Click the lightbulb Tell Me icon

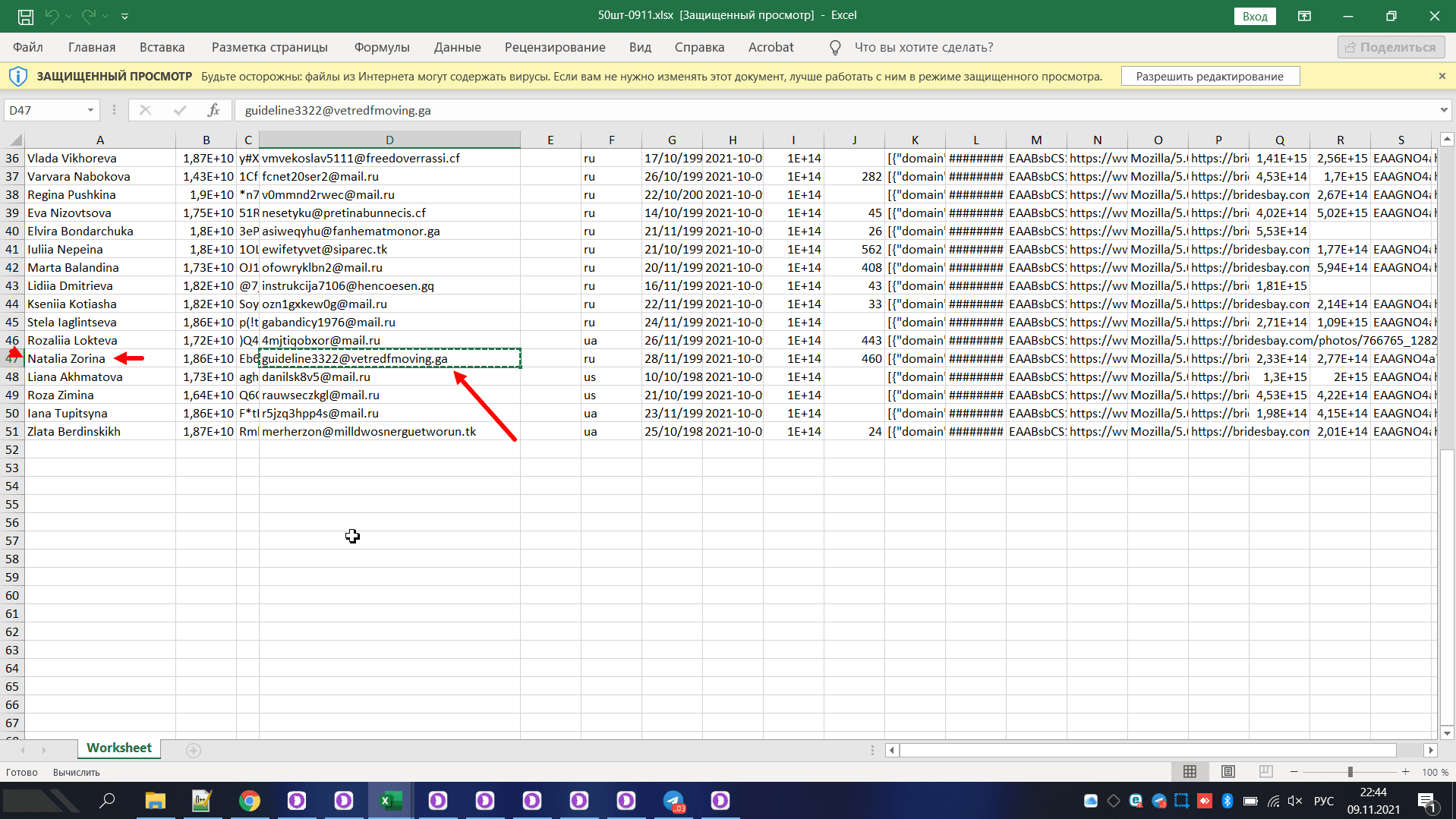pyautogui.click(x=835, y=48)
